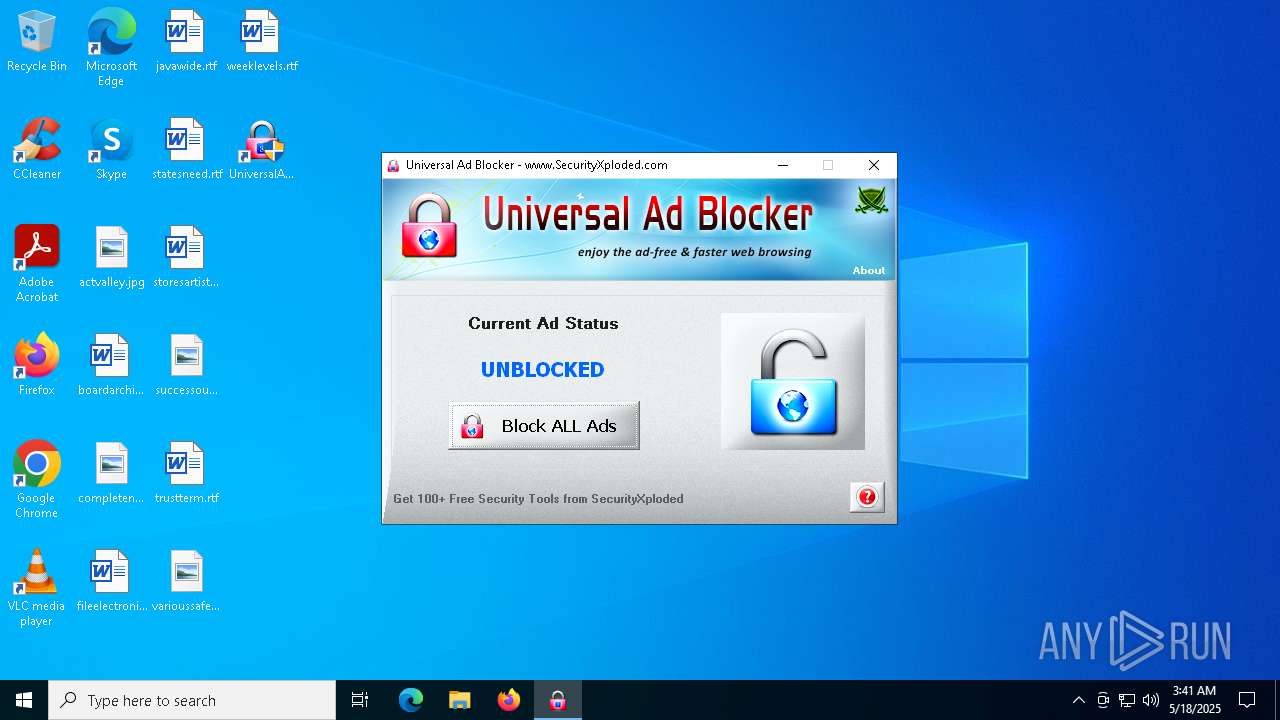Select the completen... desktop file
Screen dimensions: 1280x720
click(111, 474)
